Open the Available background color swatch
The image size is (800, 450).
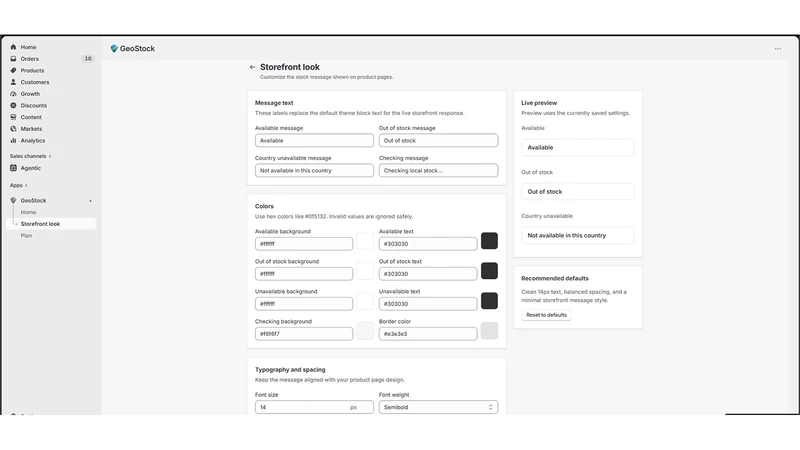[365, 241]
